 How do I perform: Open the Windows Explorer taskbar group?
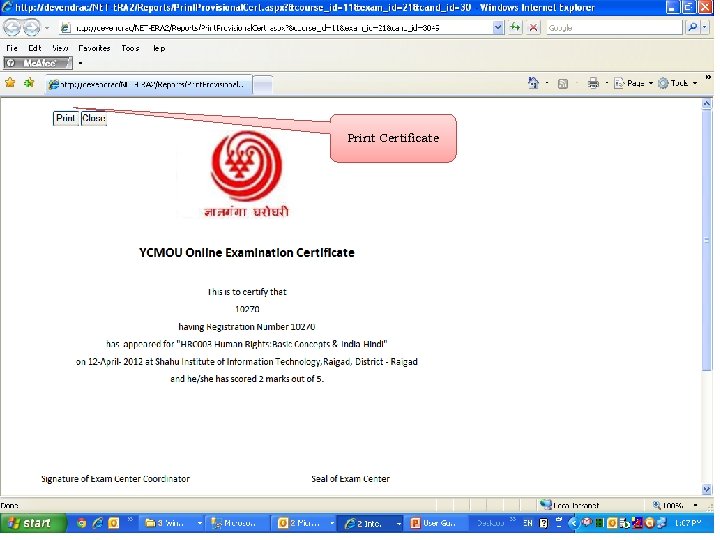(x=173, y=523)
